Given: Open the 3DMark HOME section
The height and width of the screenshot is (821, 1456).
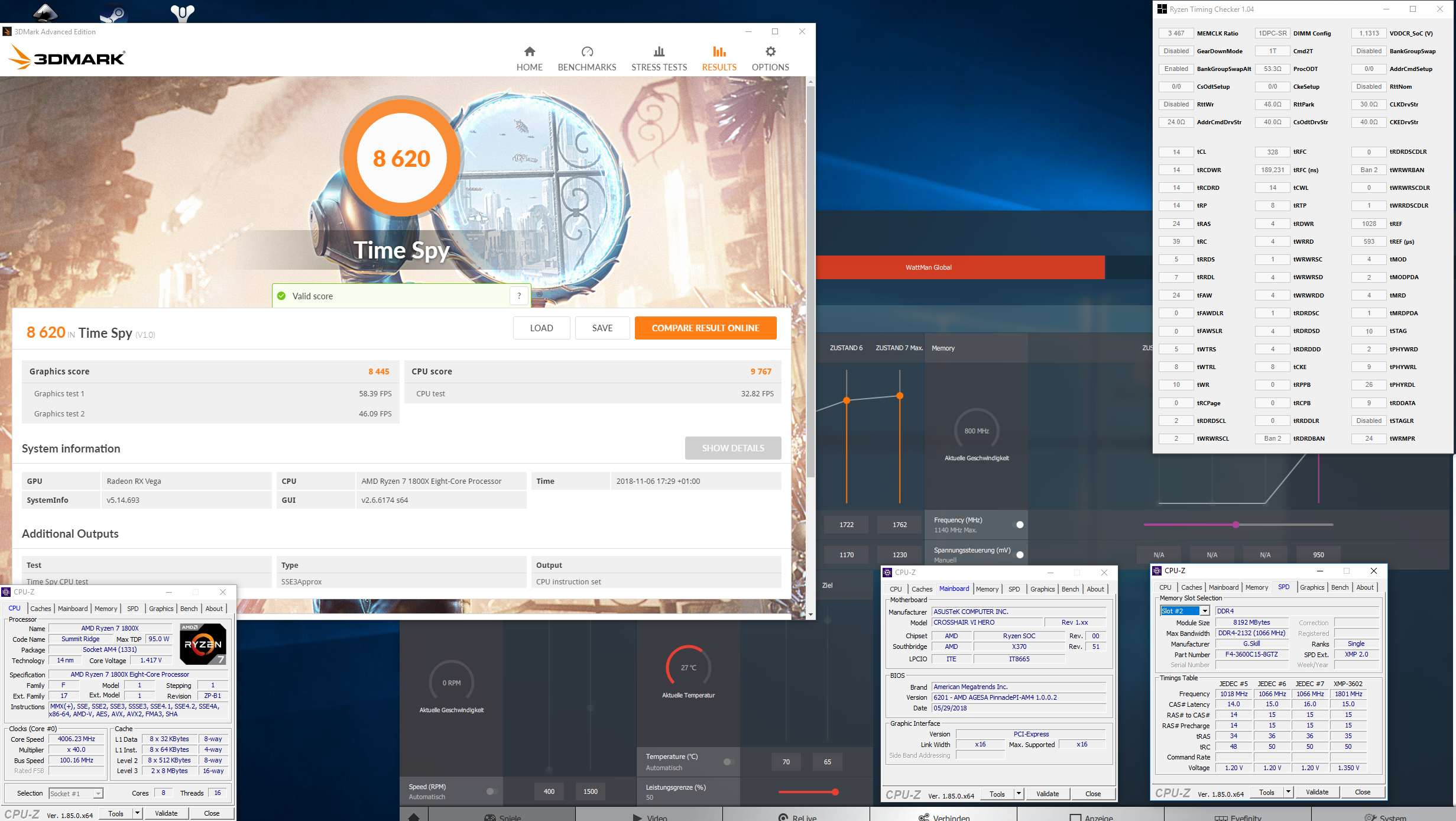Looking at the screenshot, I should coord(529,59).
